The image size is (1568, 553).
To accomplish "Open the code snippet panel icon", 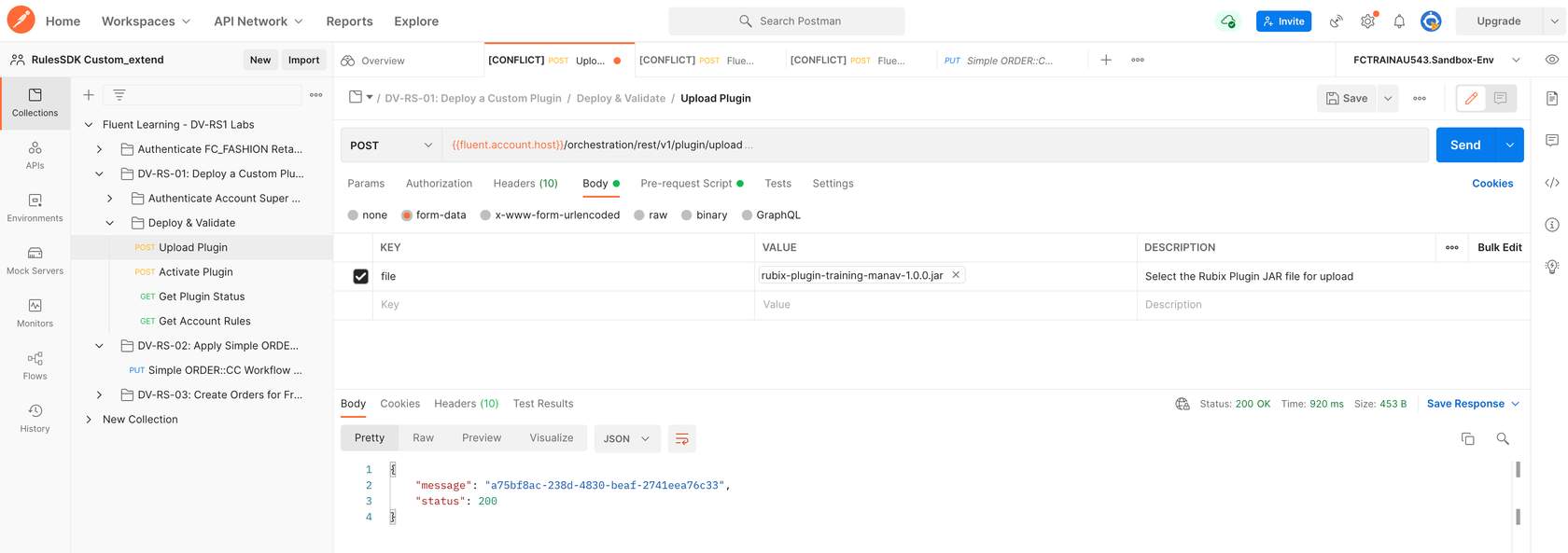I will point(1551,183).
